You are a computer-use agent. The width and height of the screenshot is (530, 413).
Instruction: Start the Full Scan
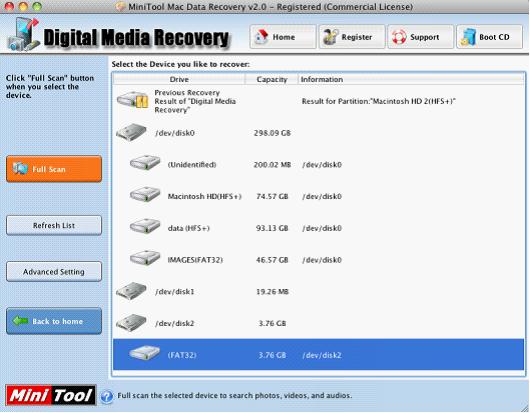tap(54, 169)
